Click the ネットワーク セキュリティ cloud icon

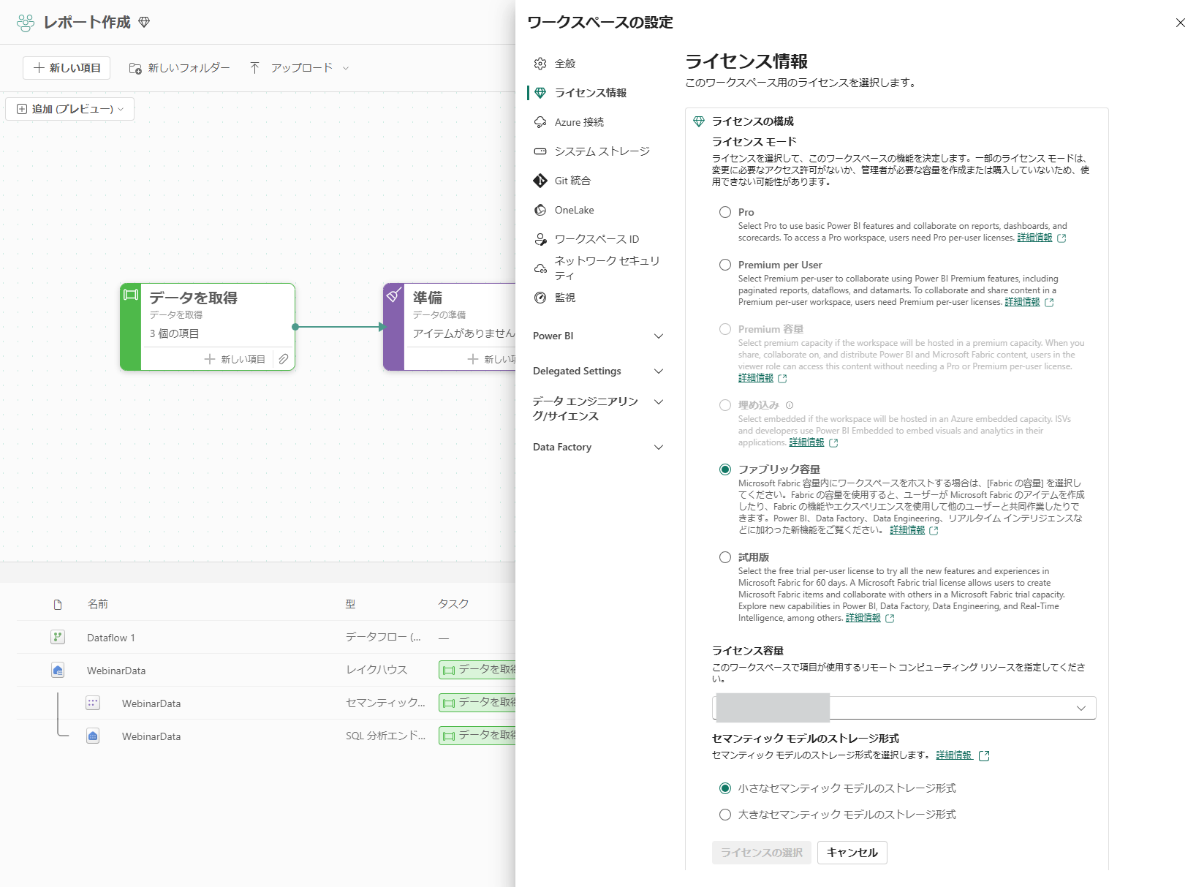540,268
